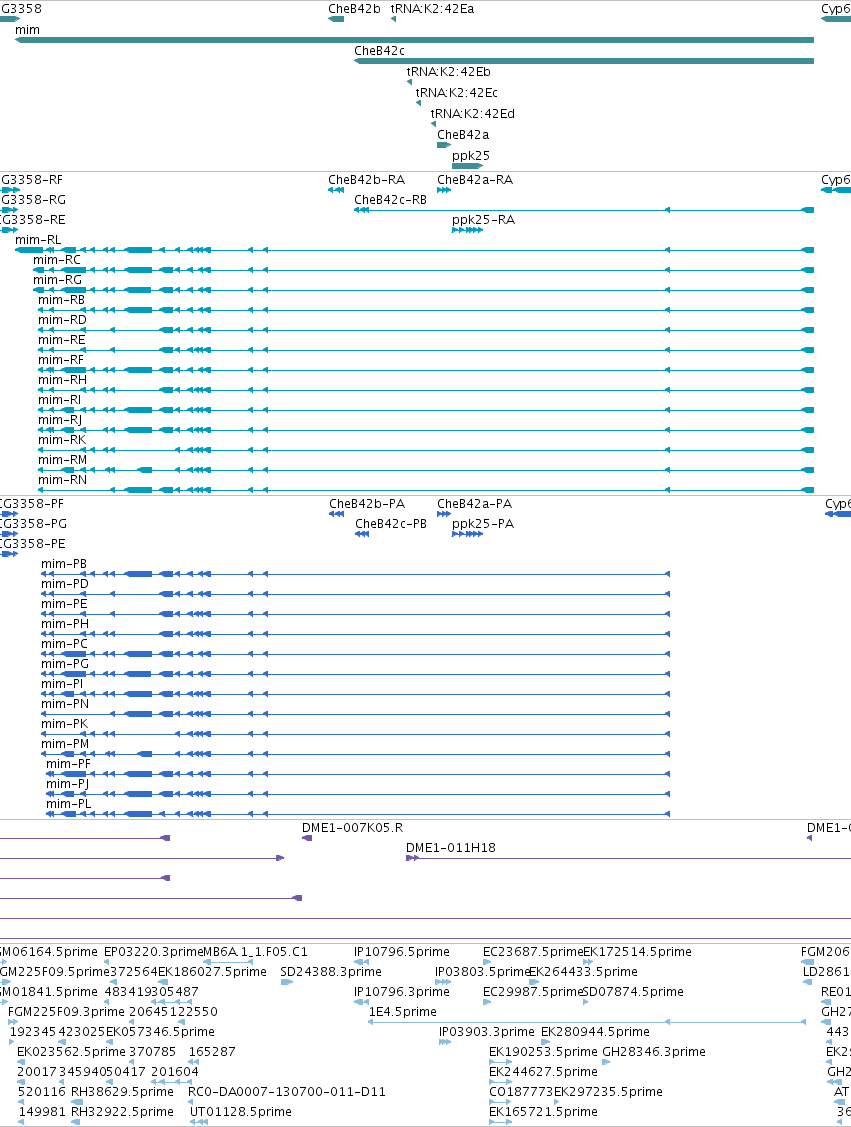Select the IP10796.3prime EST label
The height and width of the screenshot is (1127, 851).
(x=402, y=992)
